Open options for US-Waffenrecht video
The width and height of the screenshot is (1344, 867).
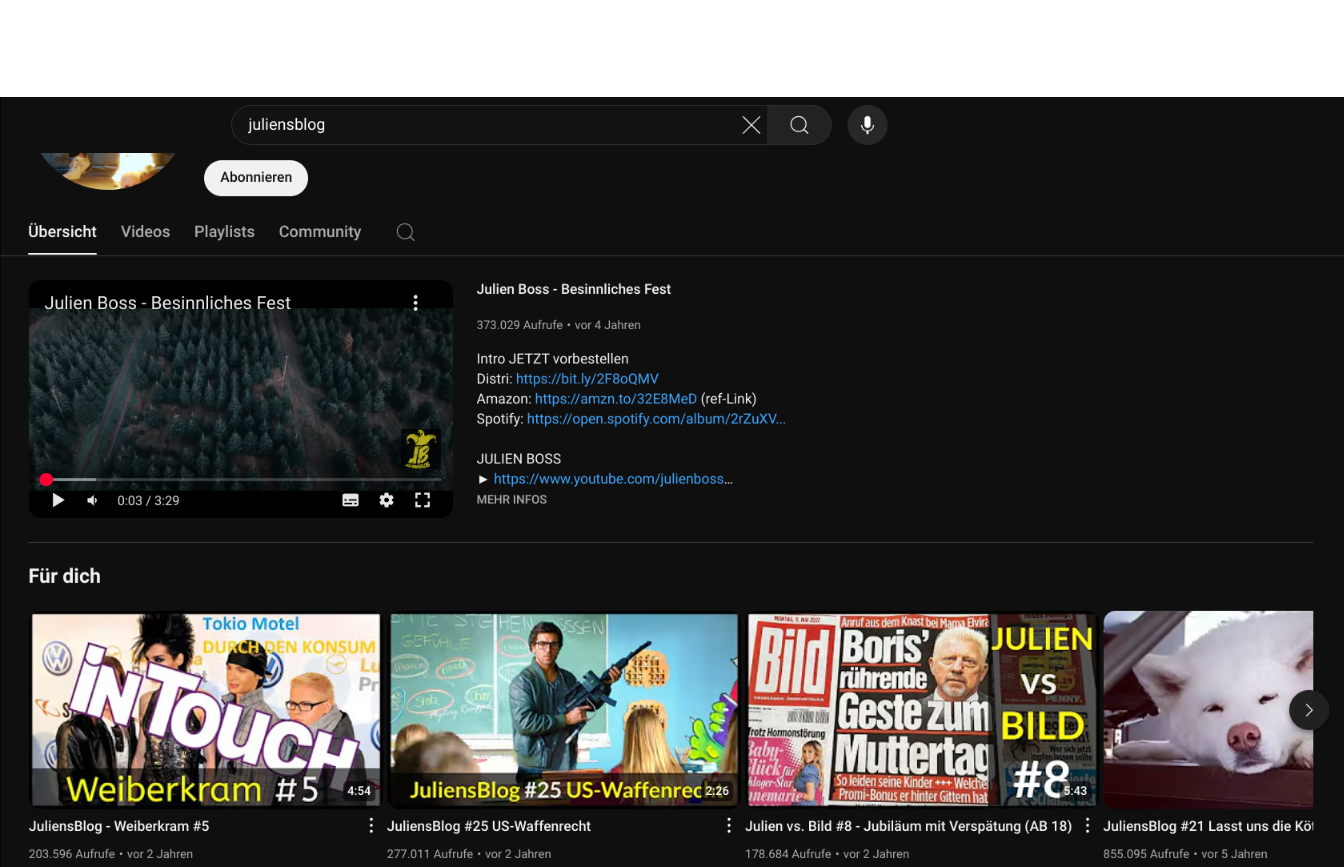coord(729,826)
